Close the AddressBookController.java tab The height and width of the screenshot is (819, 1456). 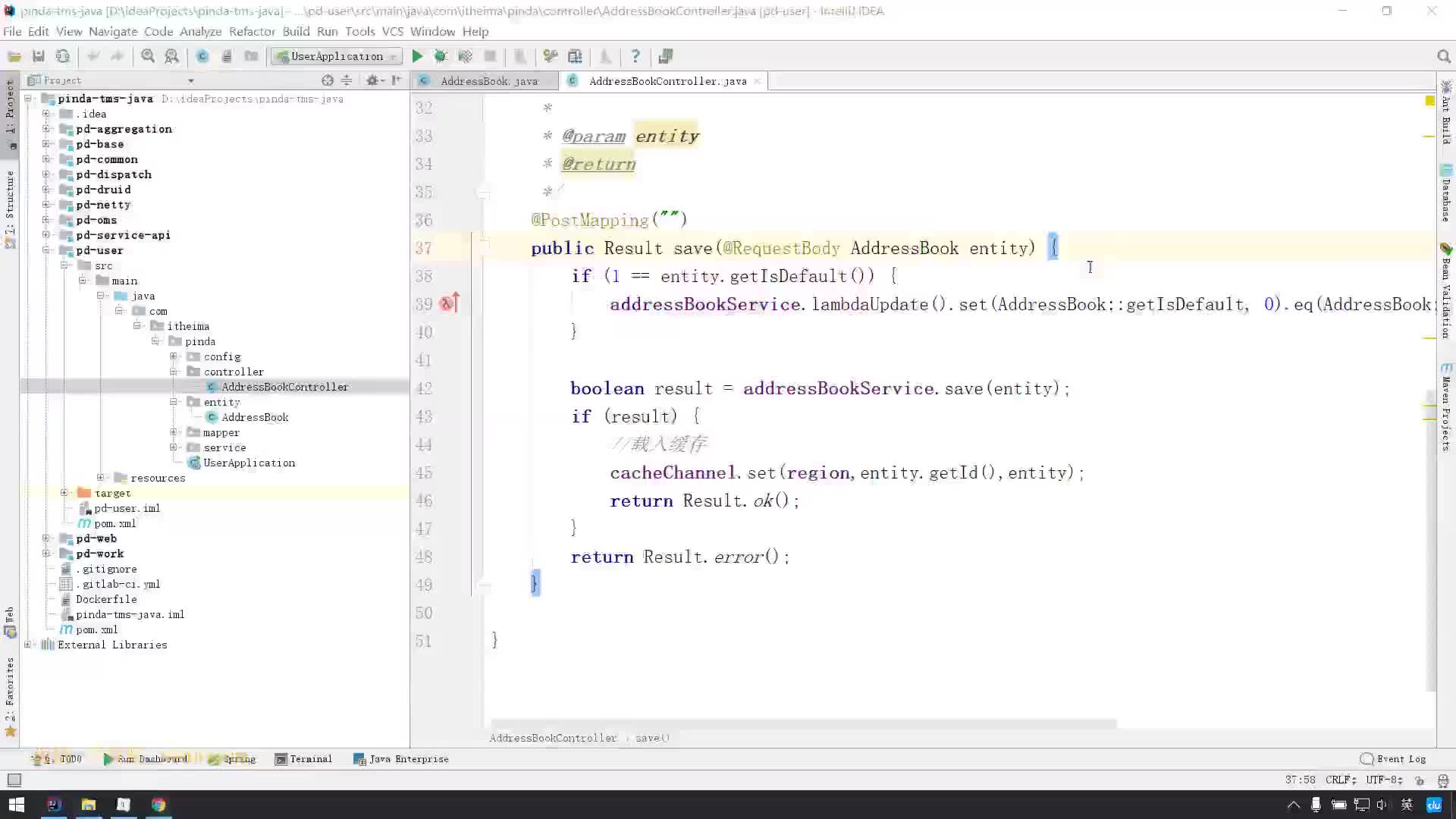tap(757, 81)
